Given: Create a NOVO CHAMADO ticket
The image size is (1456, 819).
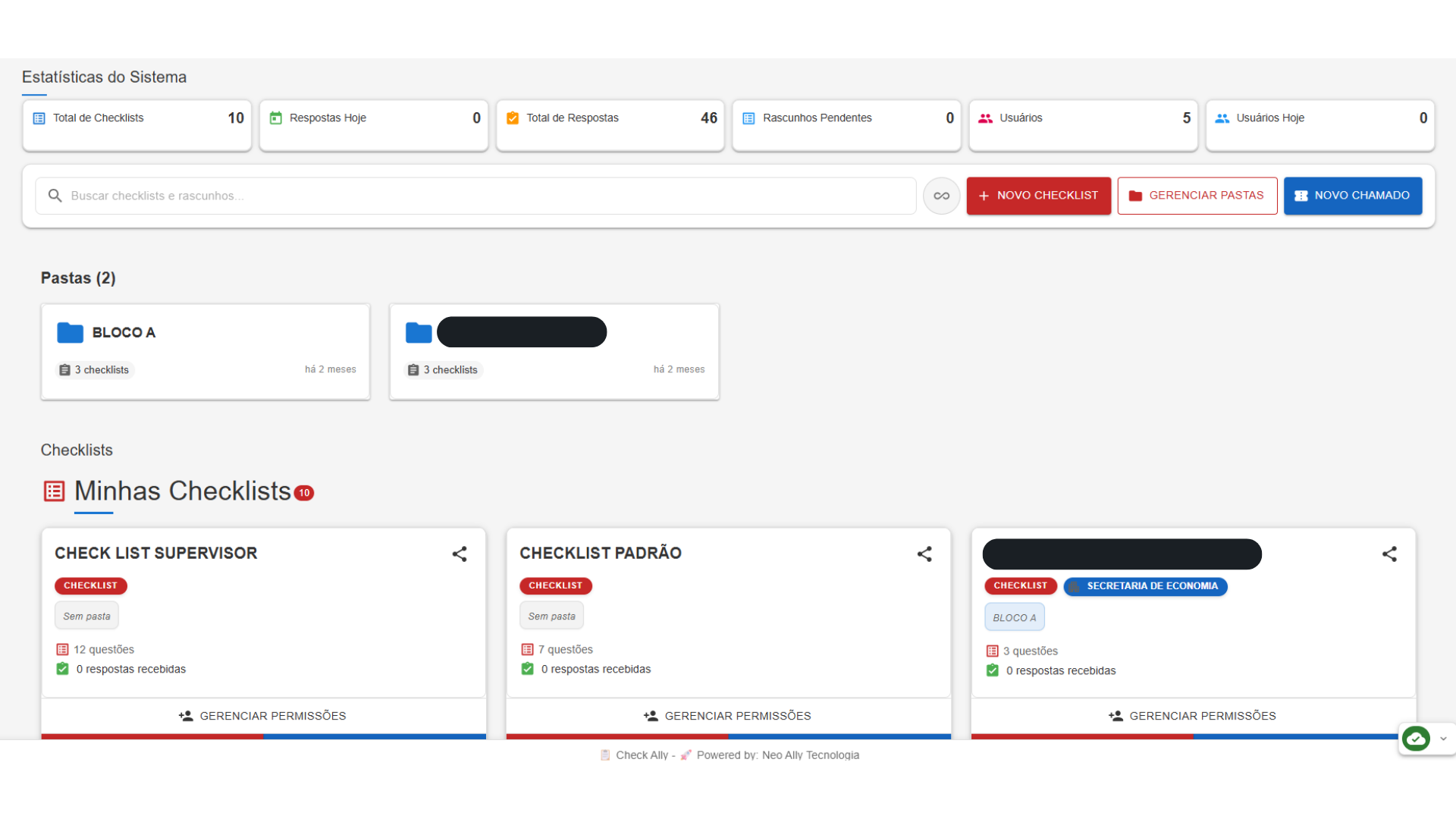Looking at the screenshot, I should coord(1352,196).
